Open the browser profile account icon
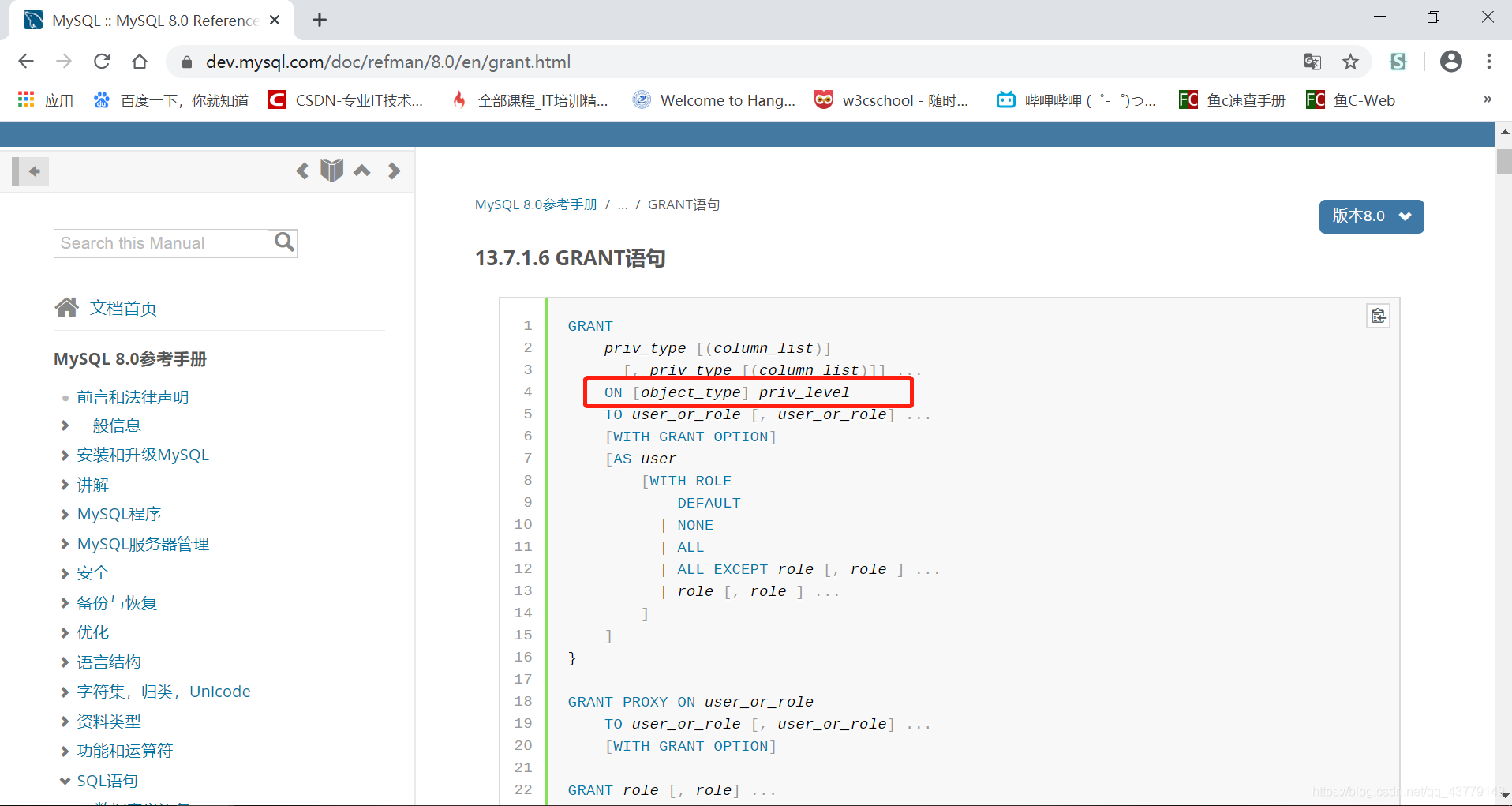1512x806 pixels. click(1450, 62)
